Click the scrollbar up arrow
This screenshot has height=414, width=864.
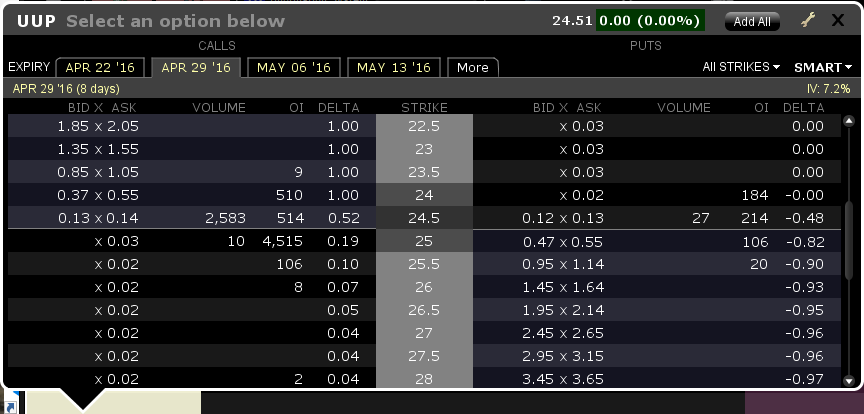click(849, 121)
